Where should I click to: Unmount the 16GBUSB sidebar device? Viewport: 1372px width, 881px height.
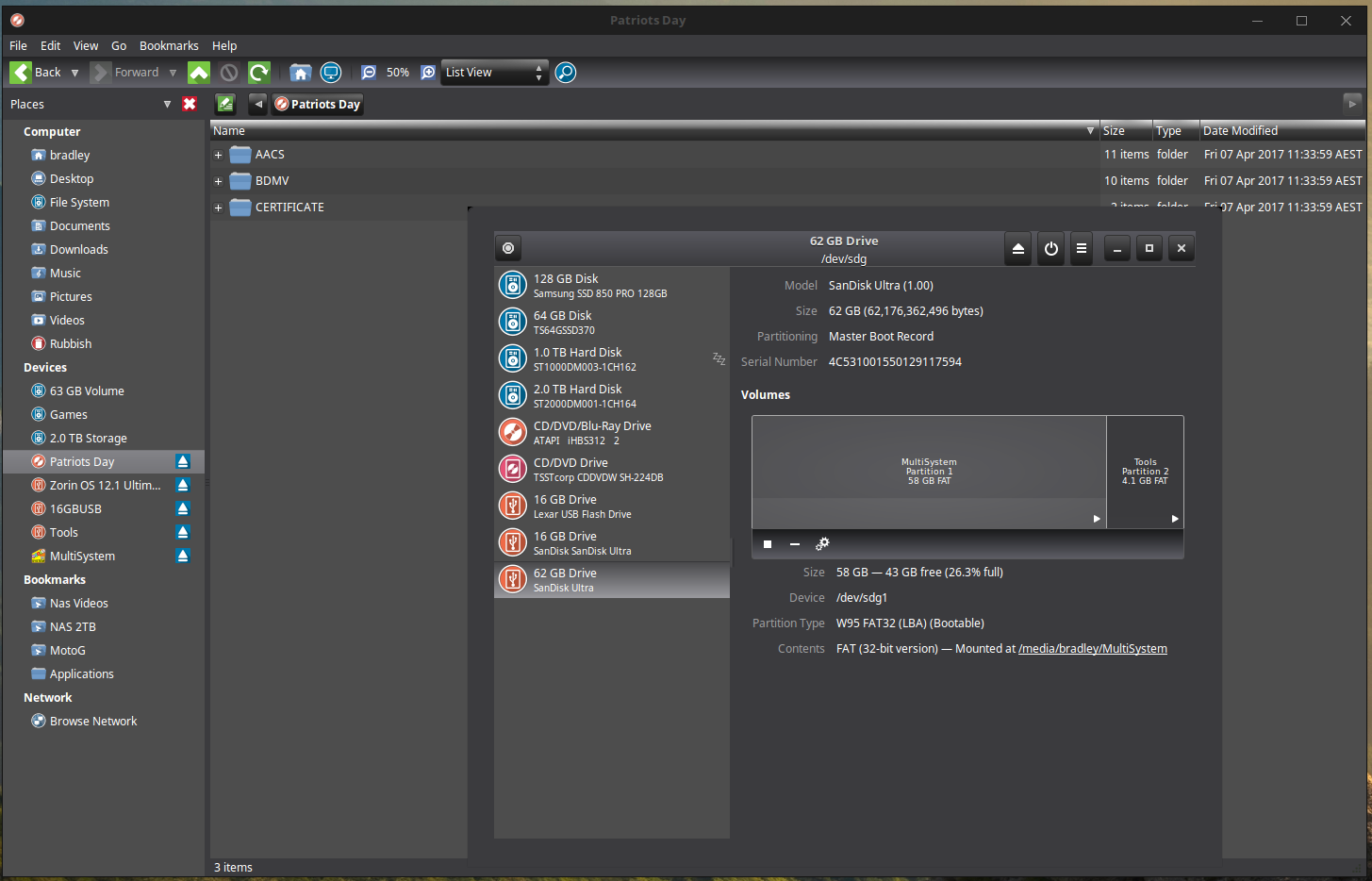[x=183, y=508]
